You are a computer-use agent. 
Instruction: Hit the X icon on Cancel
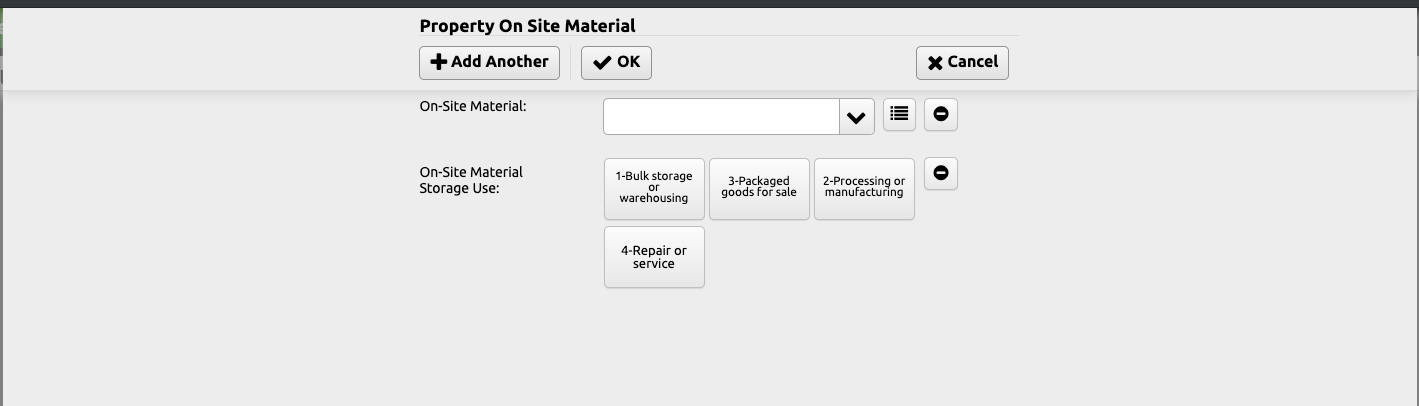pyautogui.click(x=935, y=63)
